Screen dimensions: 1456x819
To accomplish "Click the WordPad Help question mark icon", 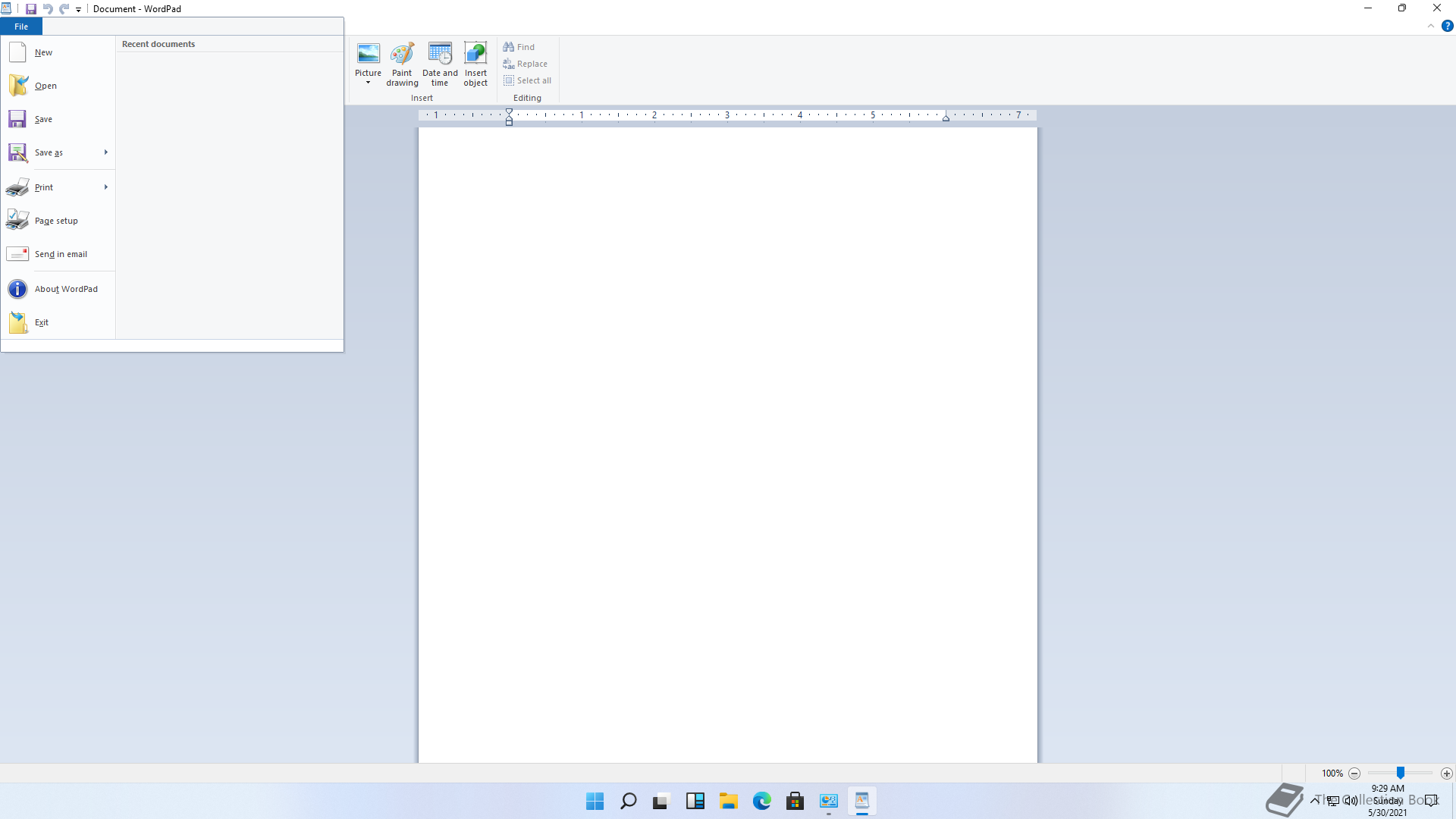I will (1447, 26).
